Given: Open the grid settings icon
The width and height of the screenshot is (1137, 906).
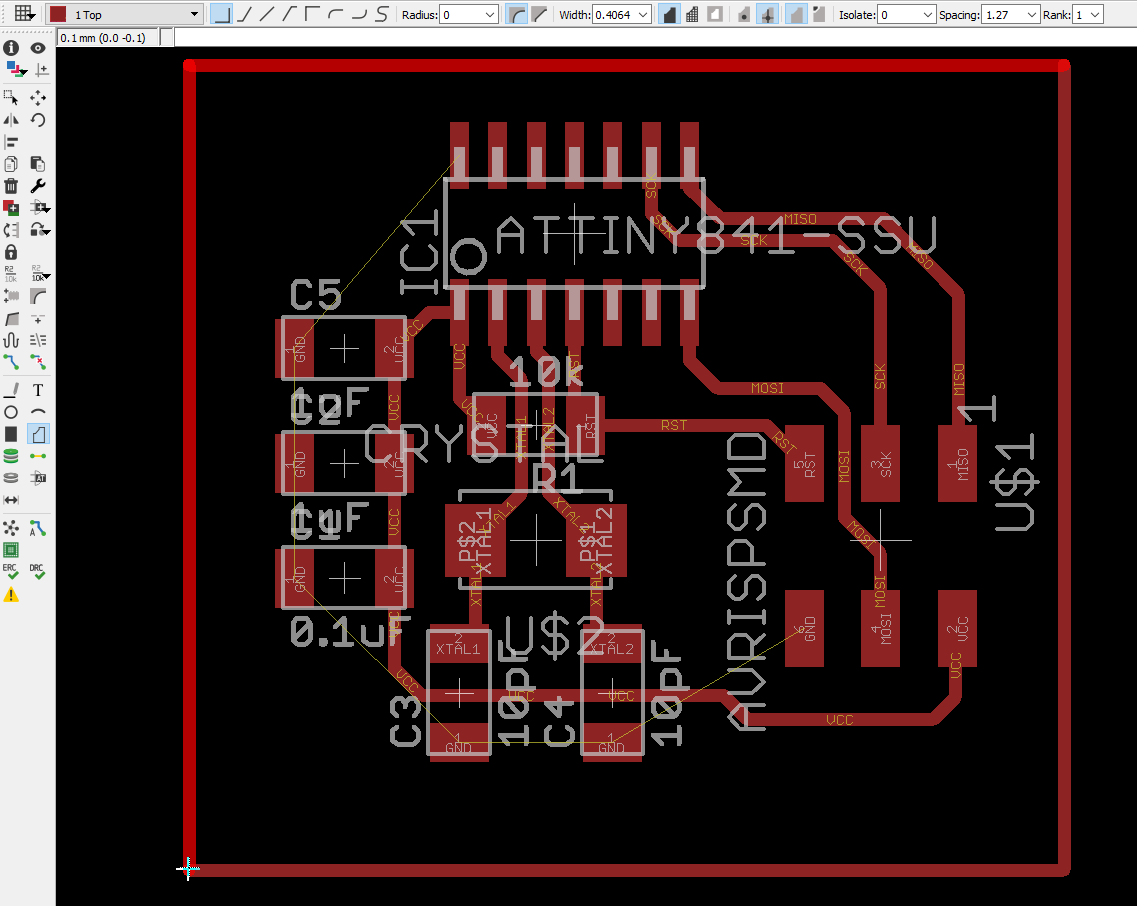Looking at the screenshot, I should tap(23, 14).
